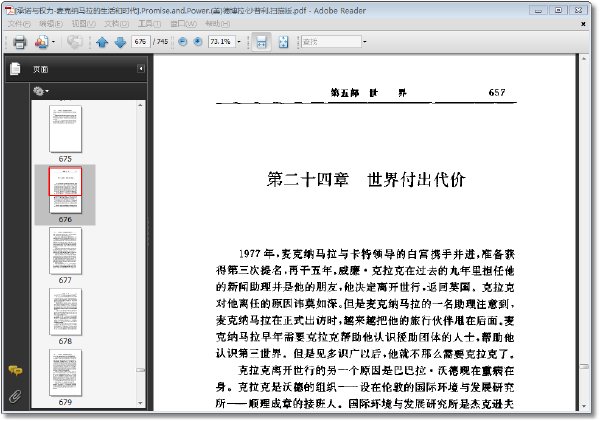Click the zoom out minus icon
Image resolution: width=600 pixels, height=422 pixels.
(183, 41)
